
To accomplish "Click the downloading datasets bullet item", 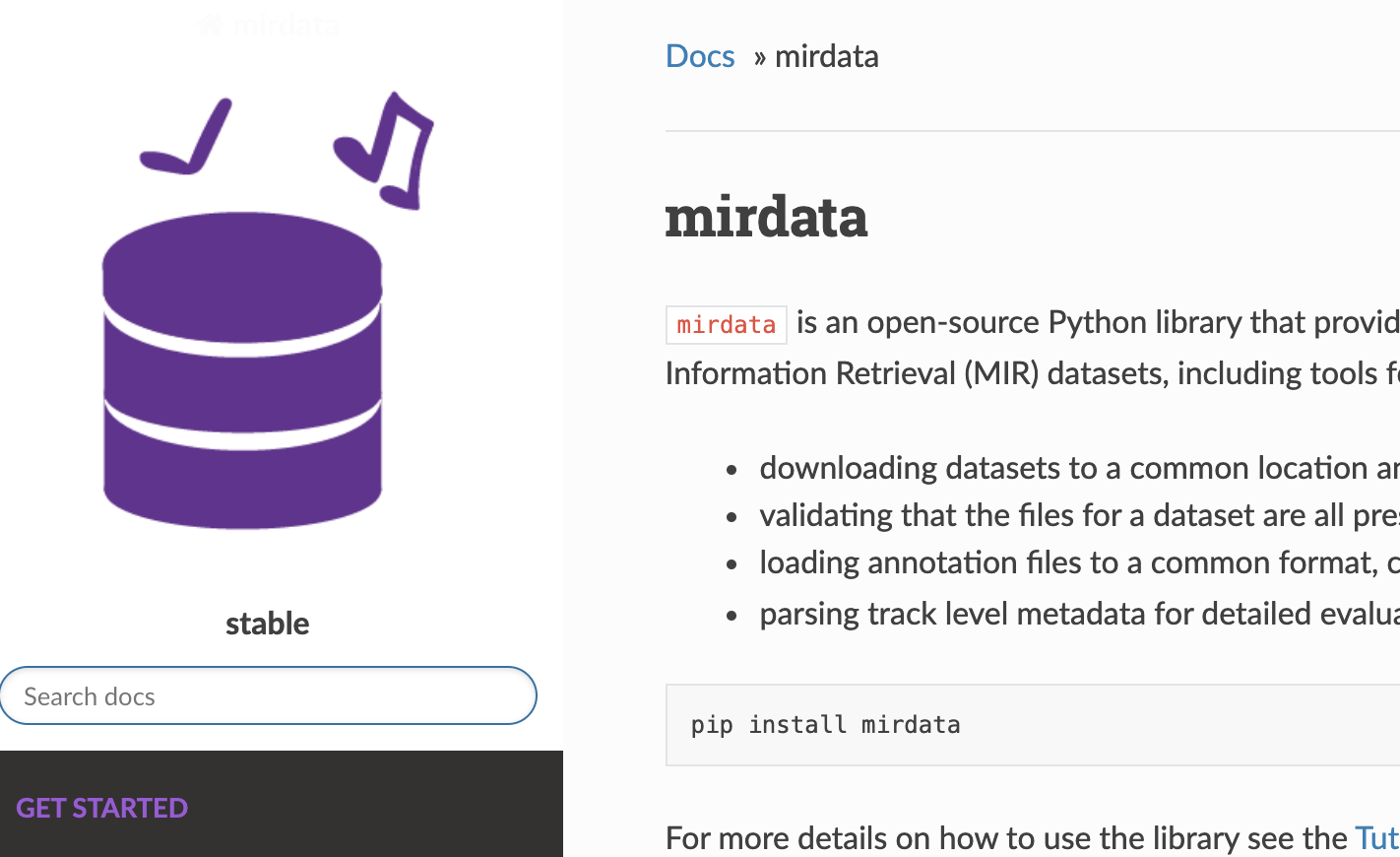I will [1079, 468].
